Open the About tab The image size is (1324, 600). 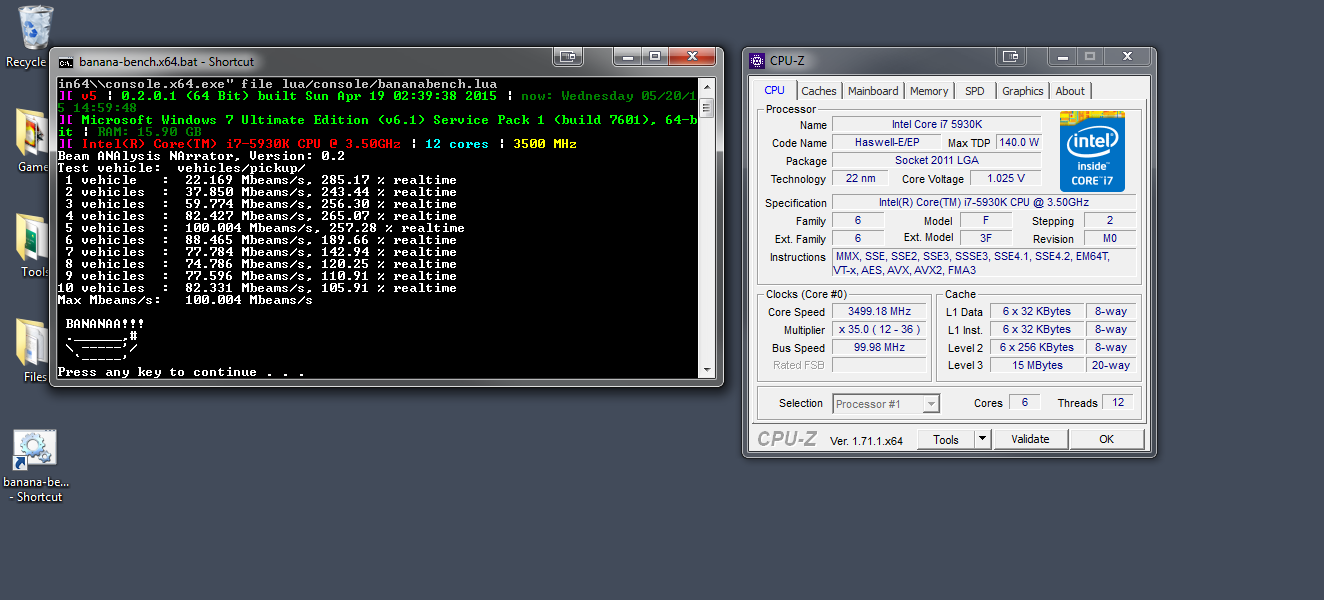point(1070,91)
